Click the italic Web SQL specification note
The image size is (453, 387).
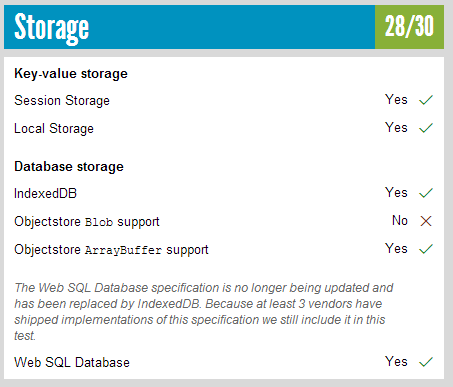tap(203, 311)
